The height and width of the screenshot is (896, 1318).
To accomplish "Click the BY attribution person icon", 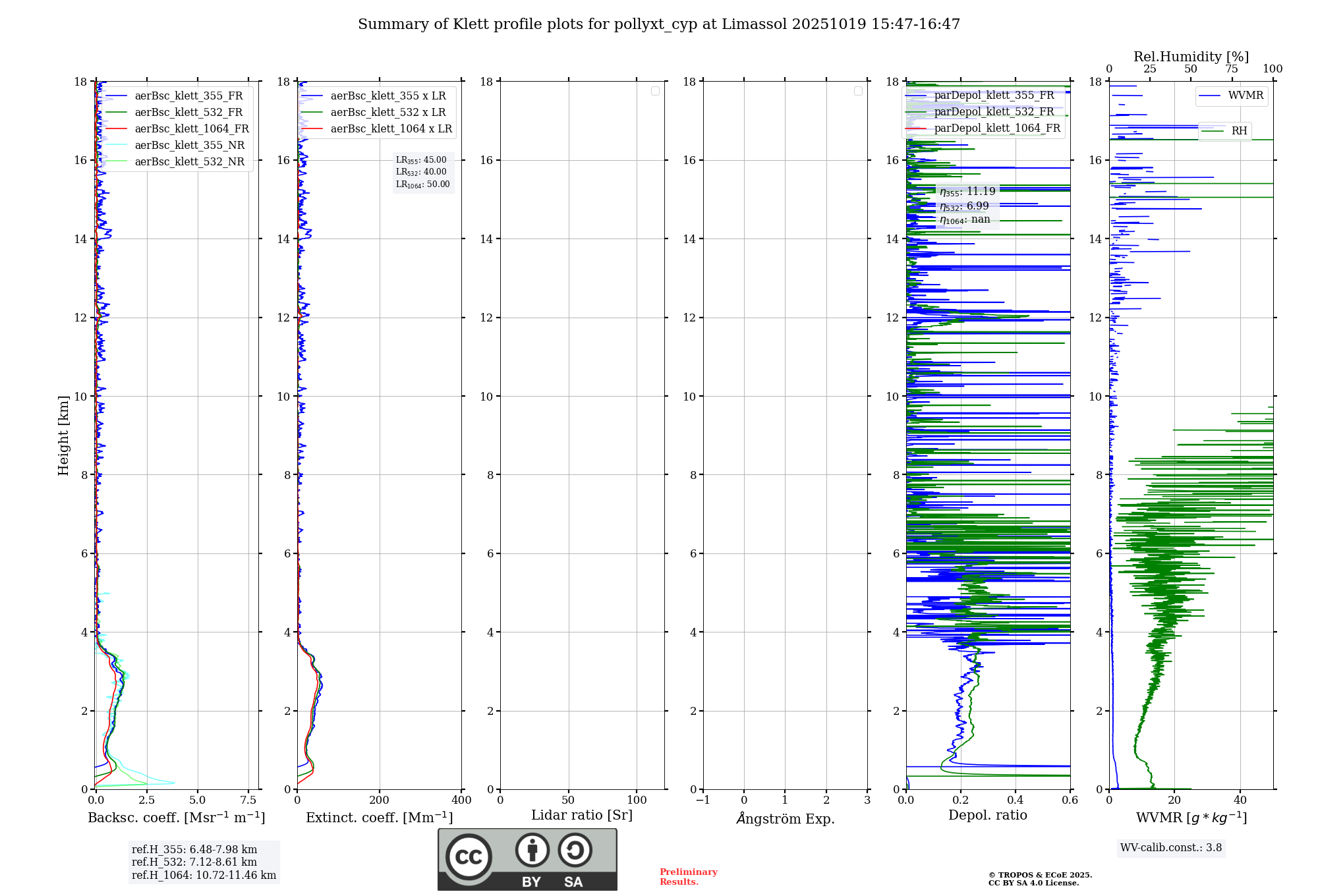I will pos(532,850).
